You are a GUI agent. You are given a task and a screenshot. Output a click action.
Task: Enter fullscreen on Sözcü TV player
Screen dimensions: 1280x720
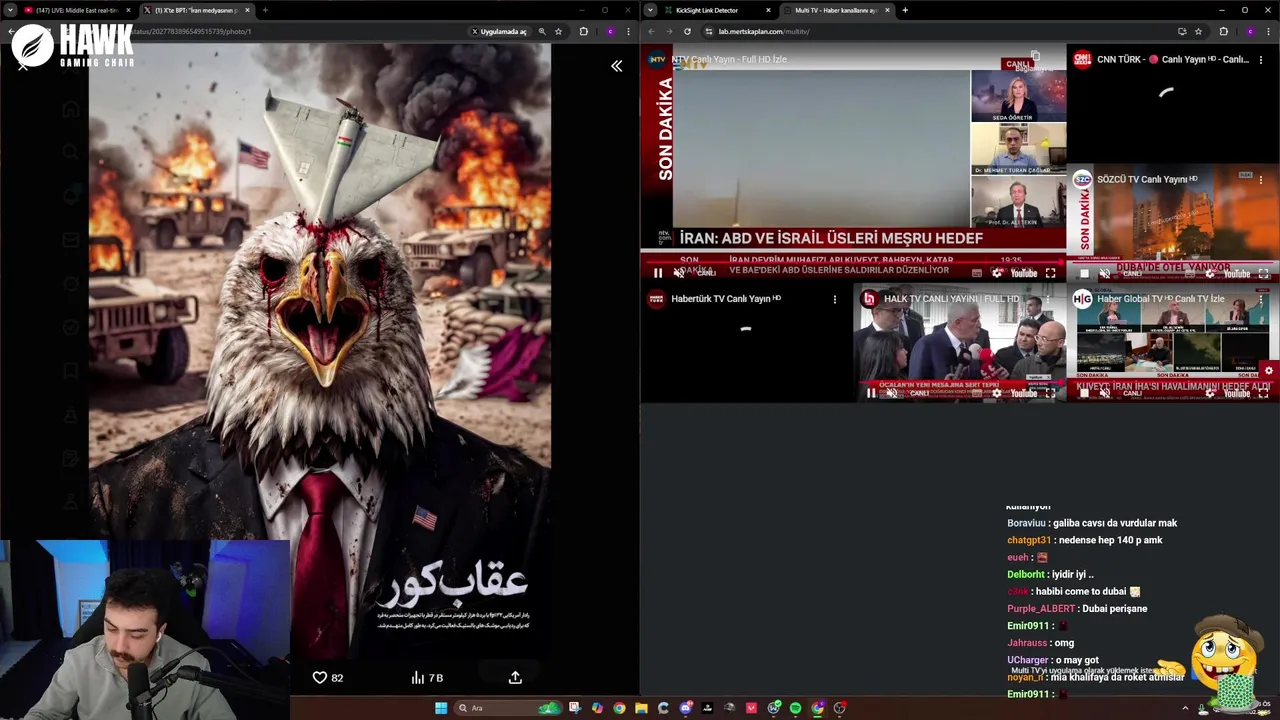point(1263,273)
